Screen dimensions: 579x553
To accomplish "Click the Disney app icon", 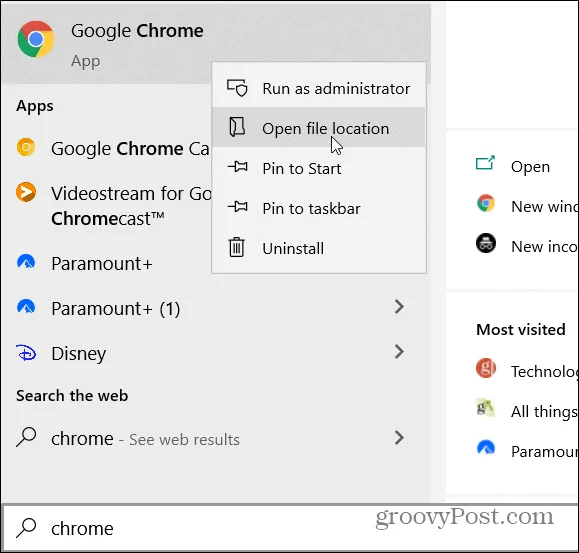I will (26, 353).
